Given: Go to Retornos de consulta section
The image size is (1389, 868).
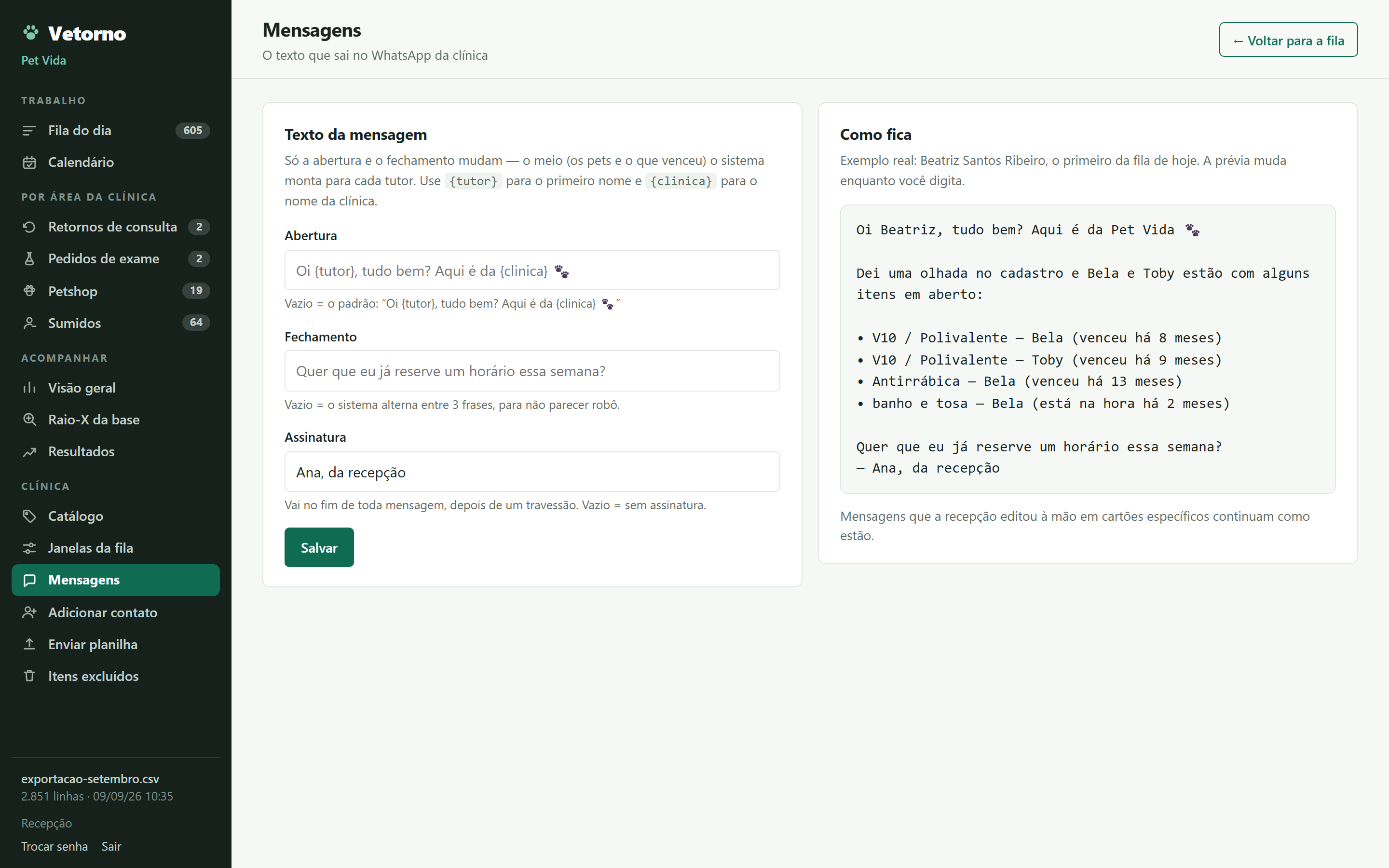Looking at the screenshot, I should click(x=115, y=227).
